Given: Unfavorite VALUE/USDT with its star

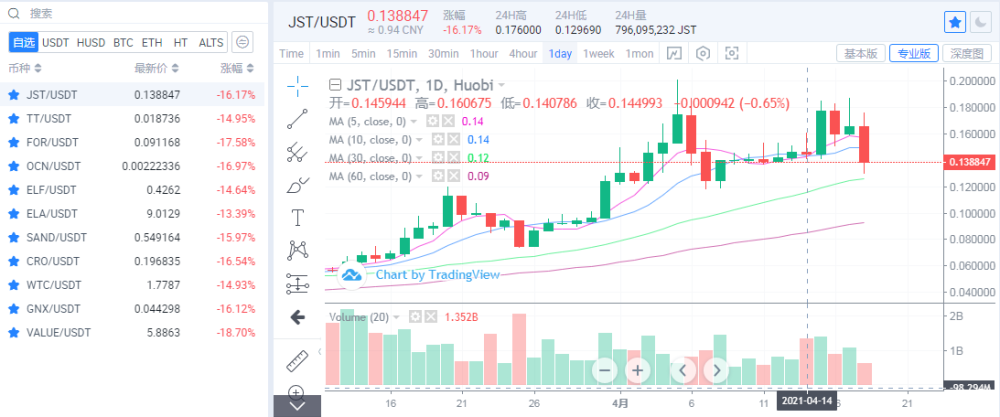Looking at the screenshot, I should pyautogui.click(x=13, y=333).
